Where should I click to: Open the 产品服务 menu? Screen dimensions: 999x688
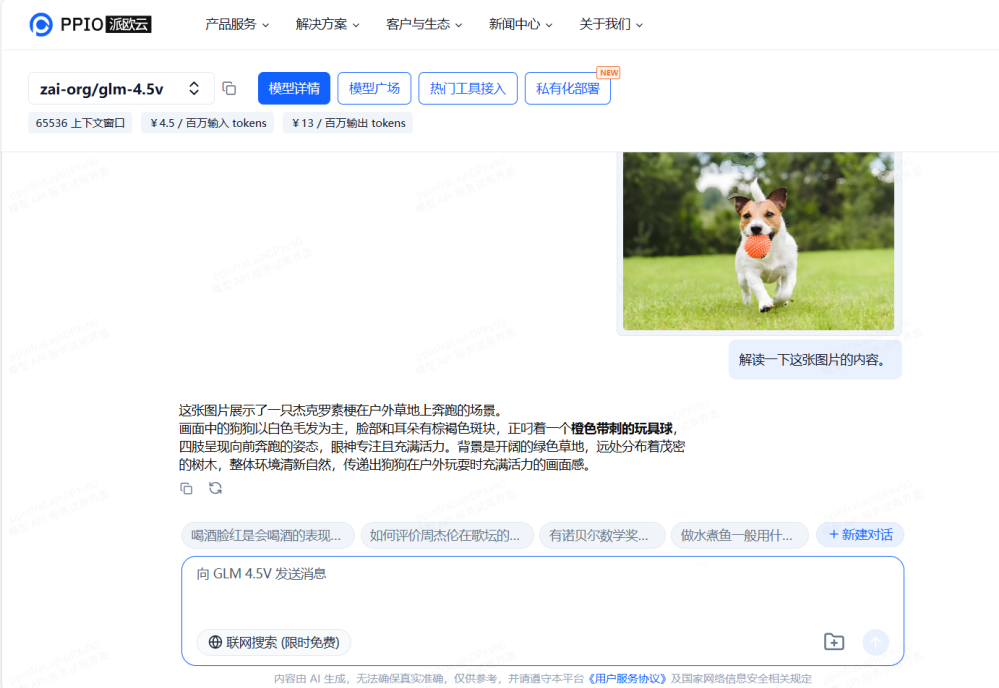point(231,24)
